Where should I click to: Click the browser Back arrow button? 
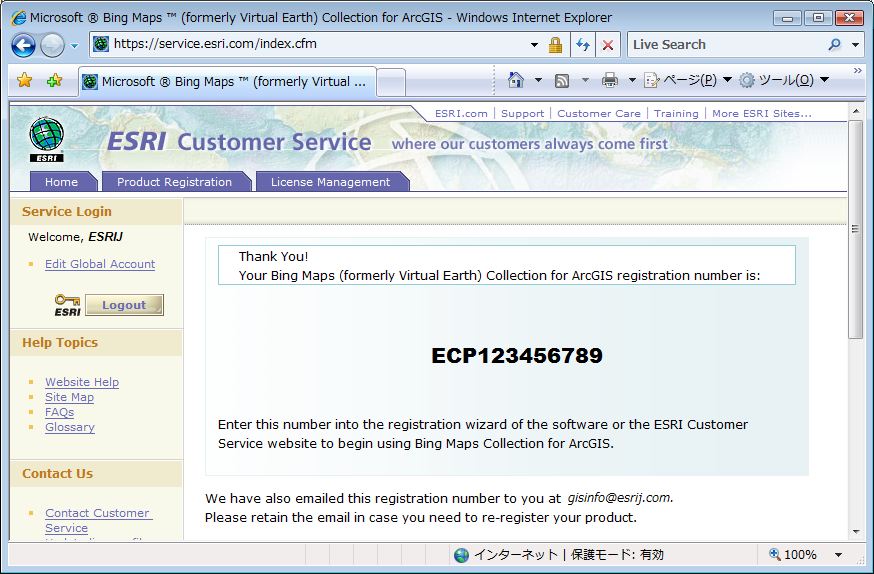pos(24,45)
